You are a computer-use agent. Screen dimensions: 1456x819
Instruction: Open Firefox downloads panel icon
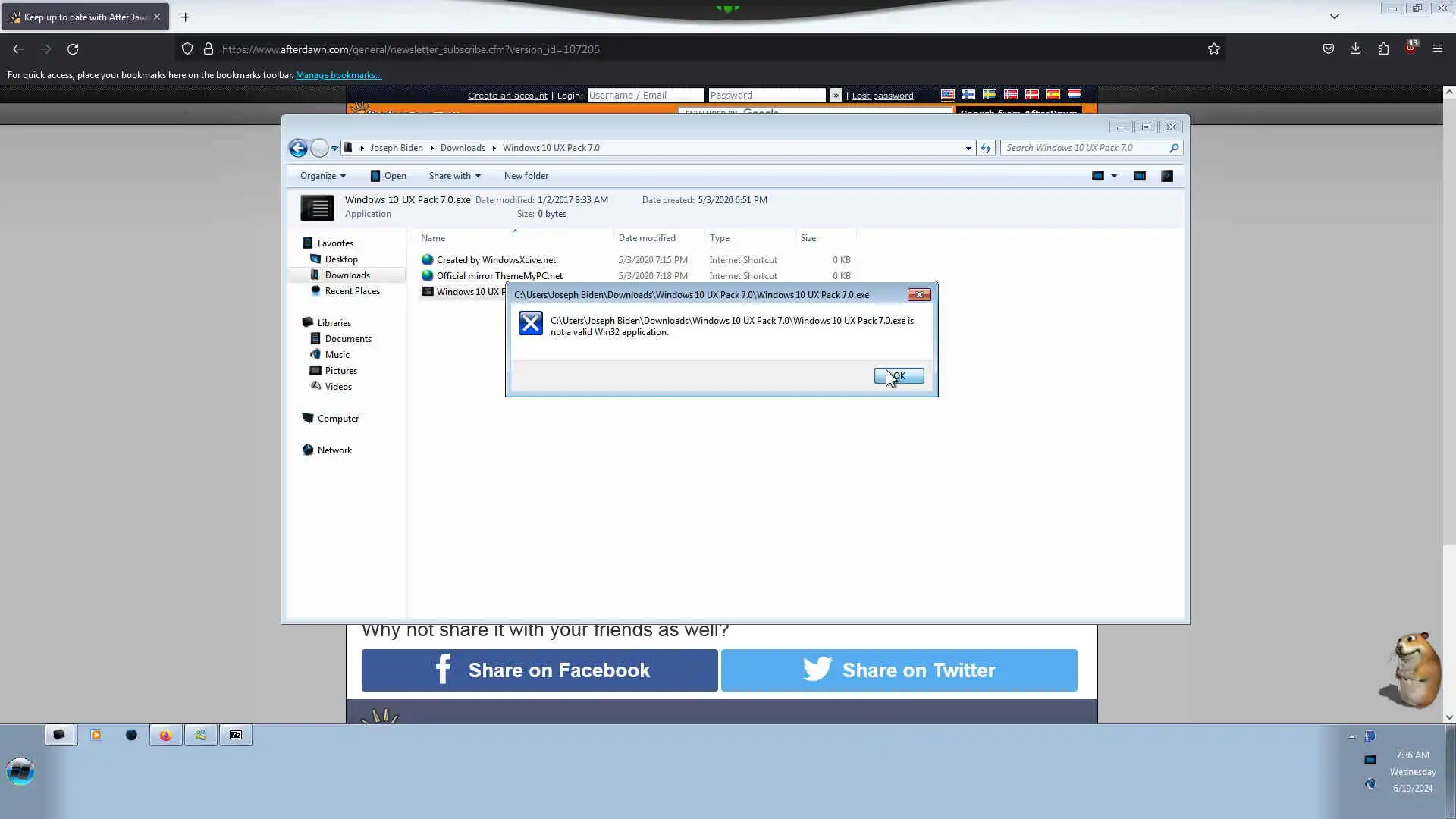[1355, 49]
